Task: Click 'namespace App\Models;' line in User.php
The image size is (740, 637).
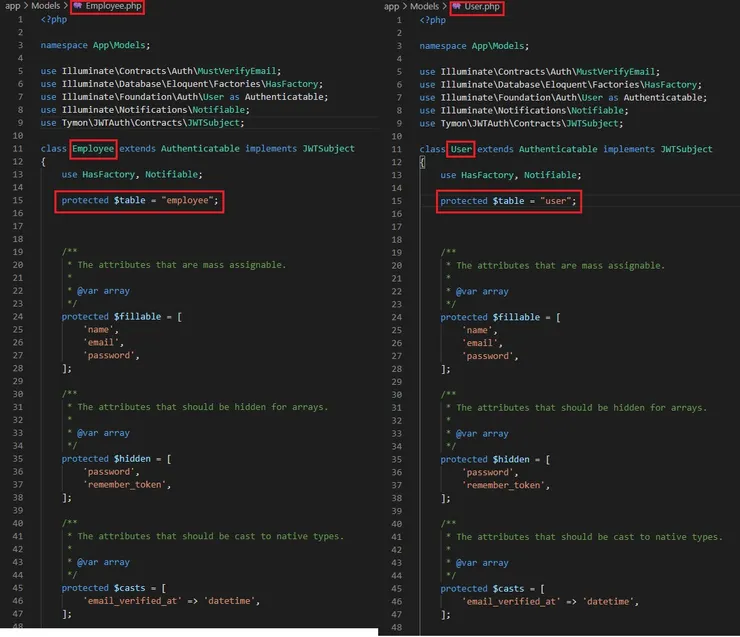Action: [x=474, y=46]
